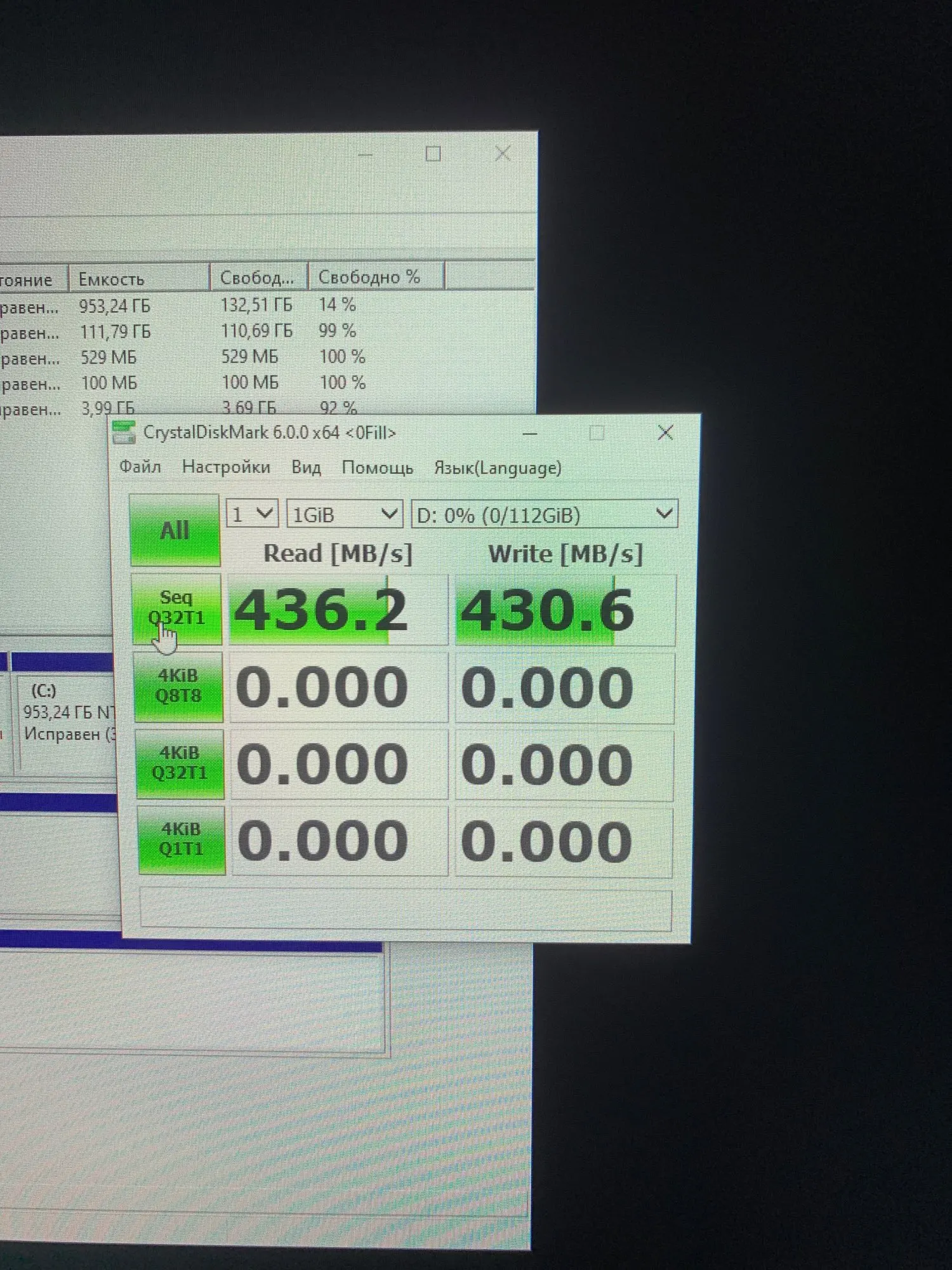Open the Вид menu
The image size is (952, 1270).
pyautogui.click(x=306, y=468)
